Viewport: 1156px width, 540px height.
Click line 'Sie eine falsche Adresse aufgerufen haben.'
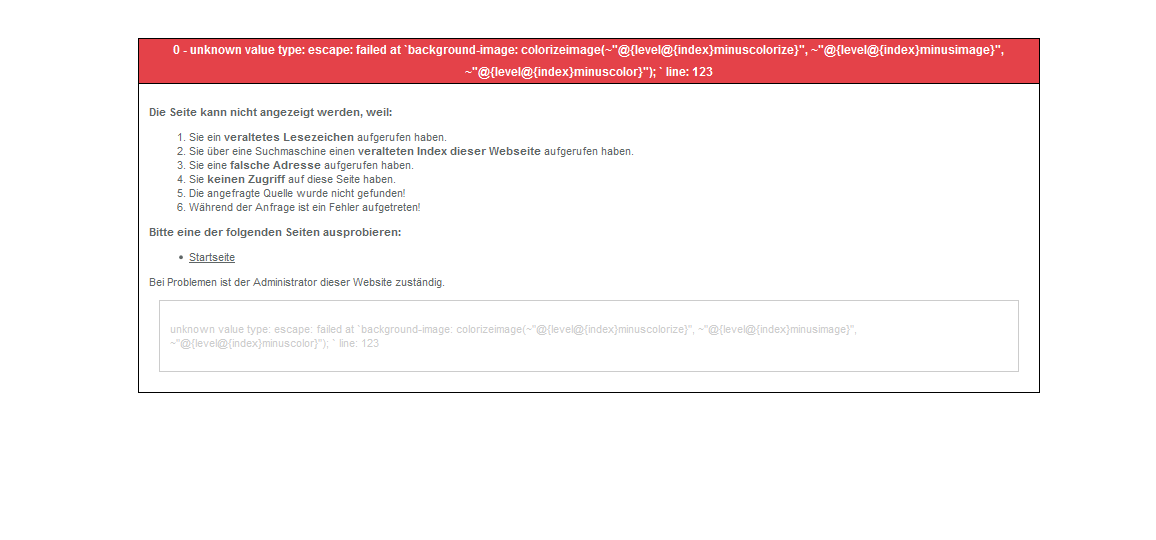[x=302, y=165]
